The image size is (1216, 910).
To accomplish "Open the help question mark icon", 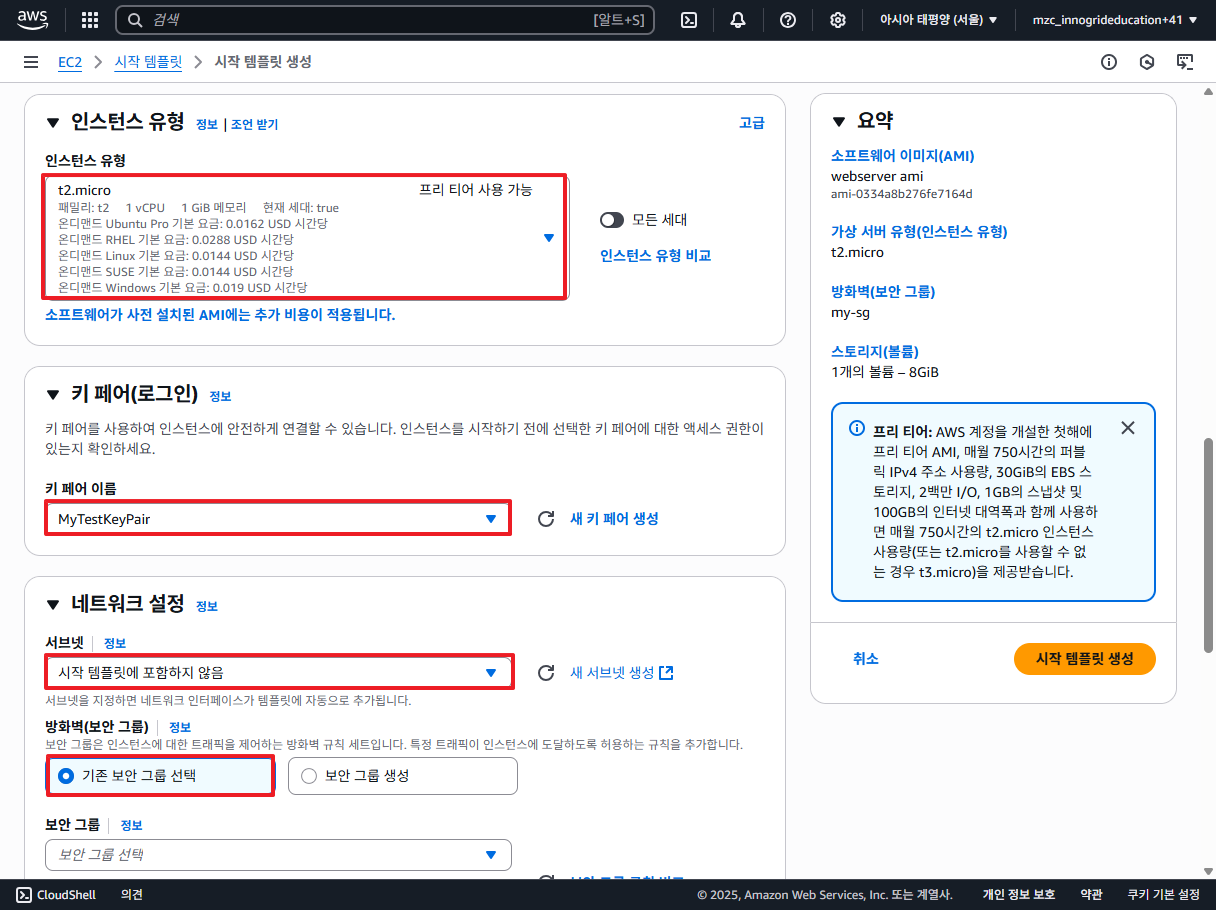I will tap(788, 20).
